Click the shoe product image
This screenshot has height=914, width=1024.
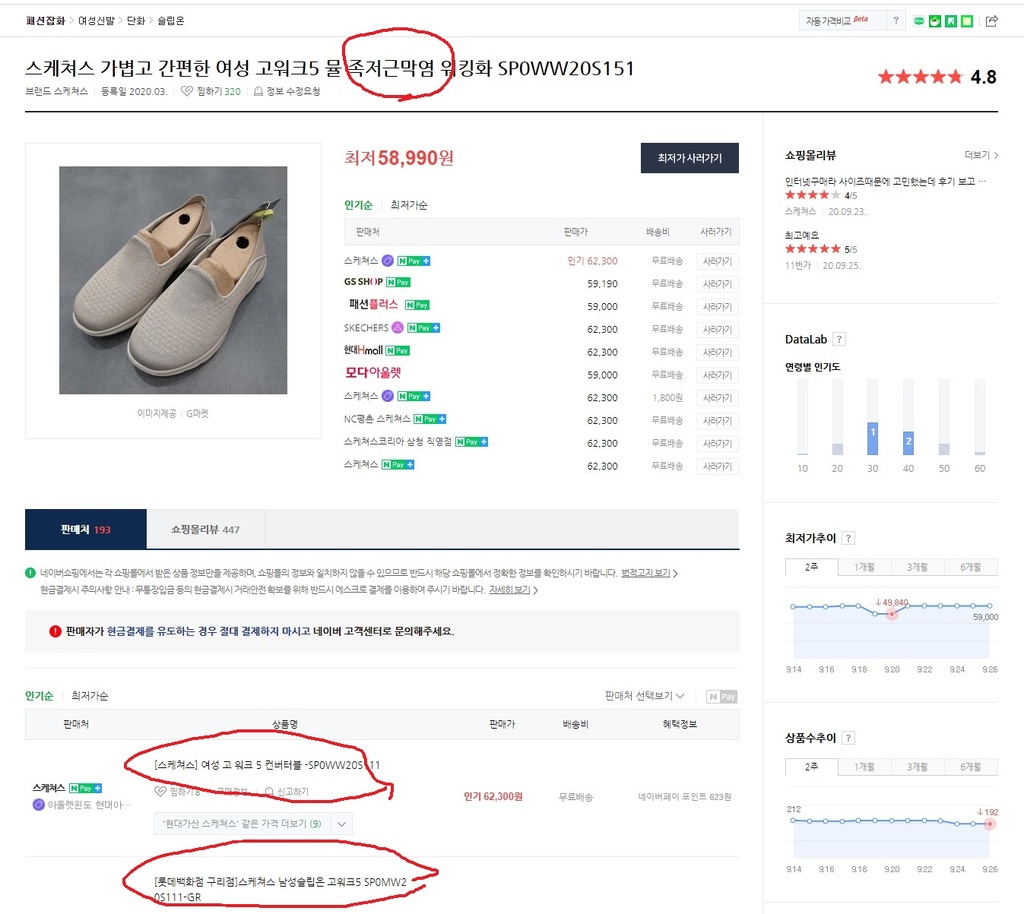click(x=173, y=280)
